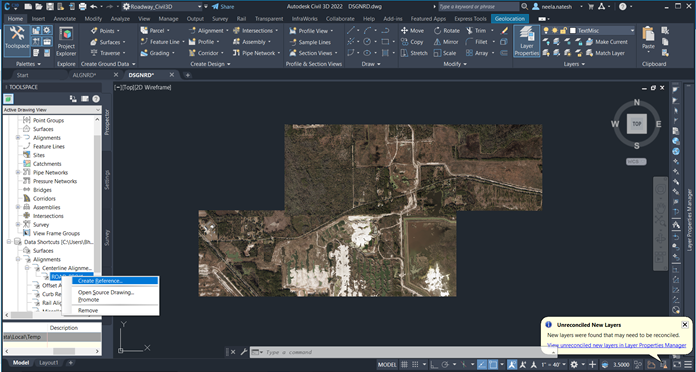Toggle ortho mode in status bar

pos(435,364)
